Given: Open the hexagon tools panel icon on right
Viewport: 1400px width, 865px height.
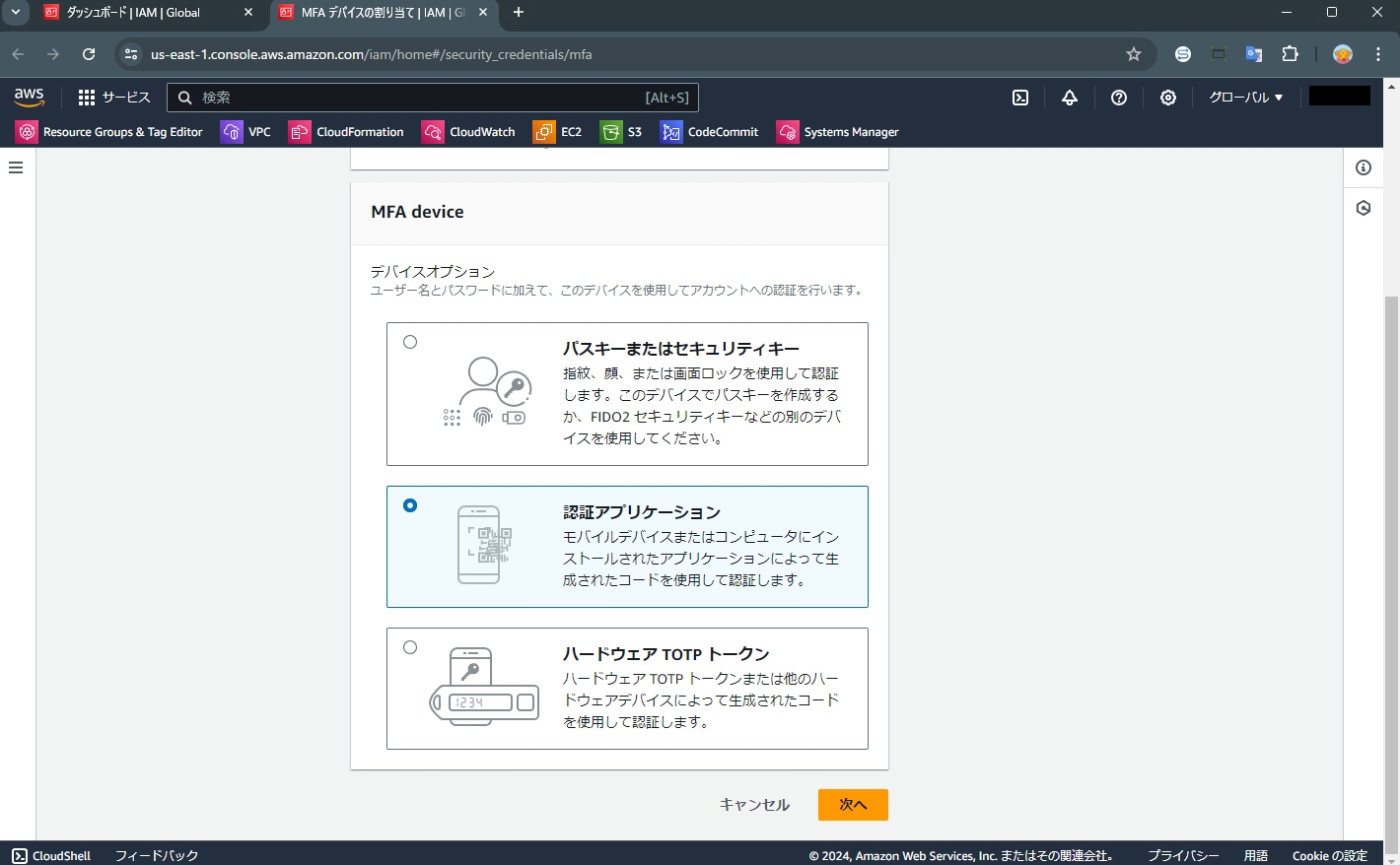Looking at the screenshot, I should (1363, 208).
